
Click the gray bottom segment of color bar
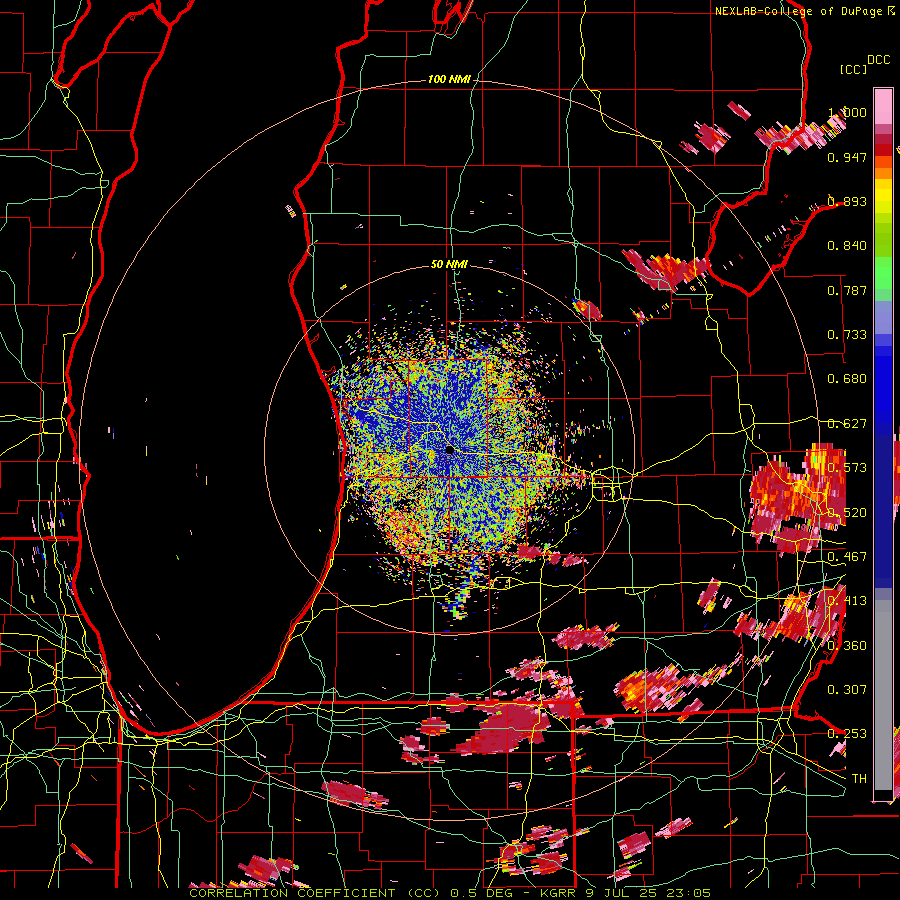(883, 695)
